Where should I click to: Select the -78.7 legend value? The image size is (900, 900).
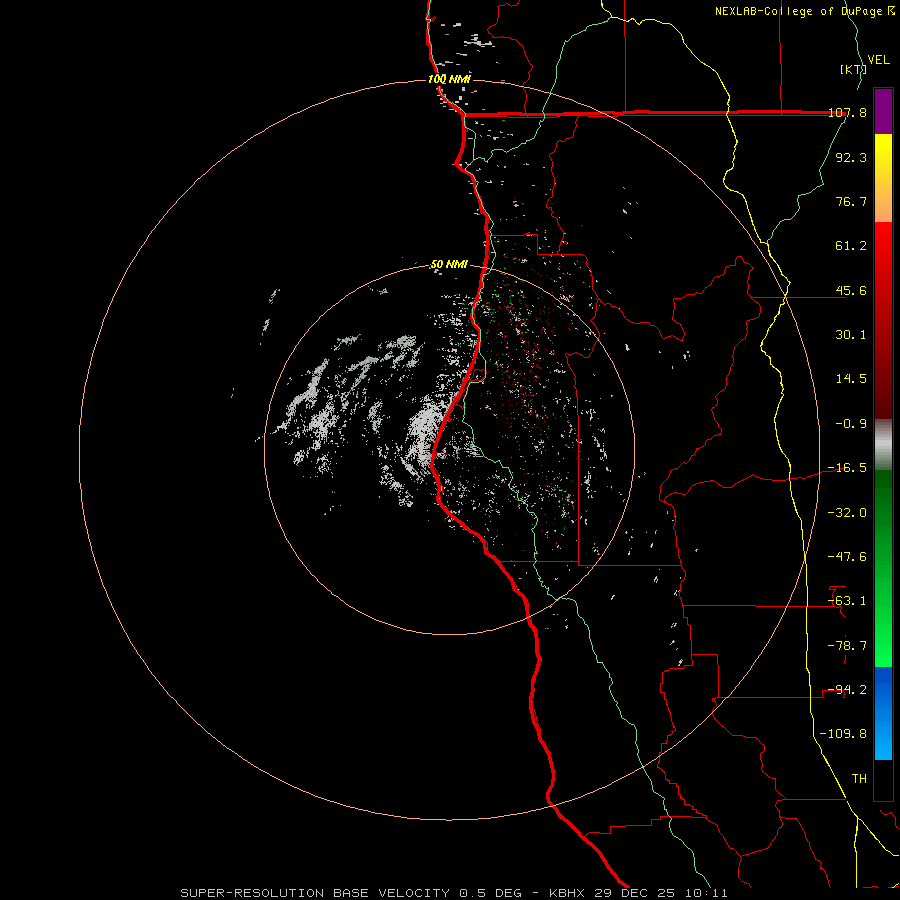pyautogui.click(x=847, y=646)
